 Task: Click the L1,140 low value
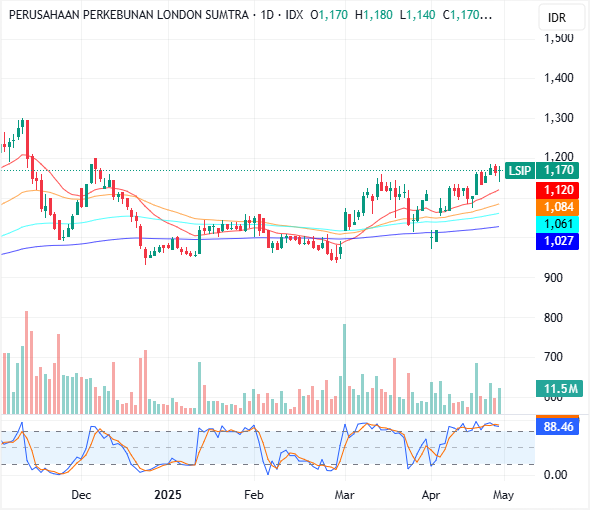(x=417, y=15)
